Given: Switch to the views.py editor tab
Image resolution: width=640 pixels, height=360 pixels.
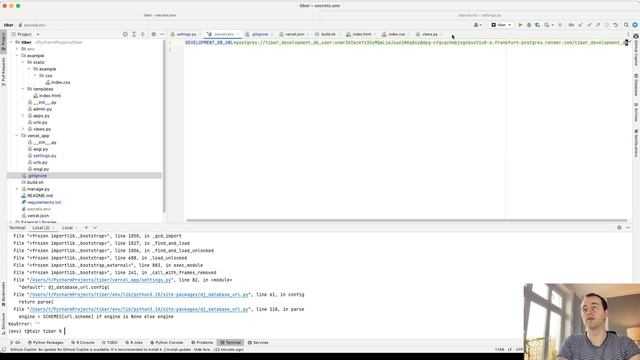Looking at the screenshot, I should (x=429, y=34).
